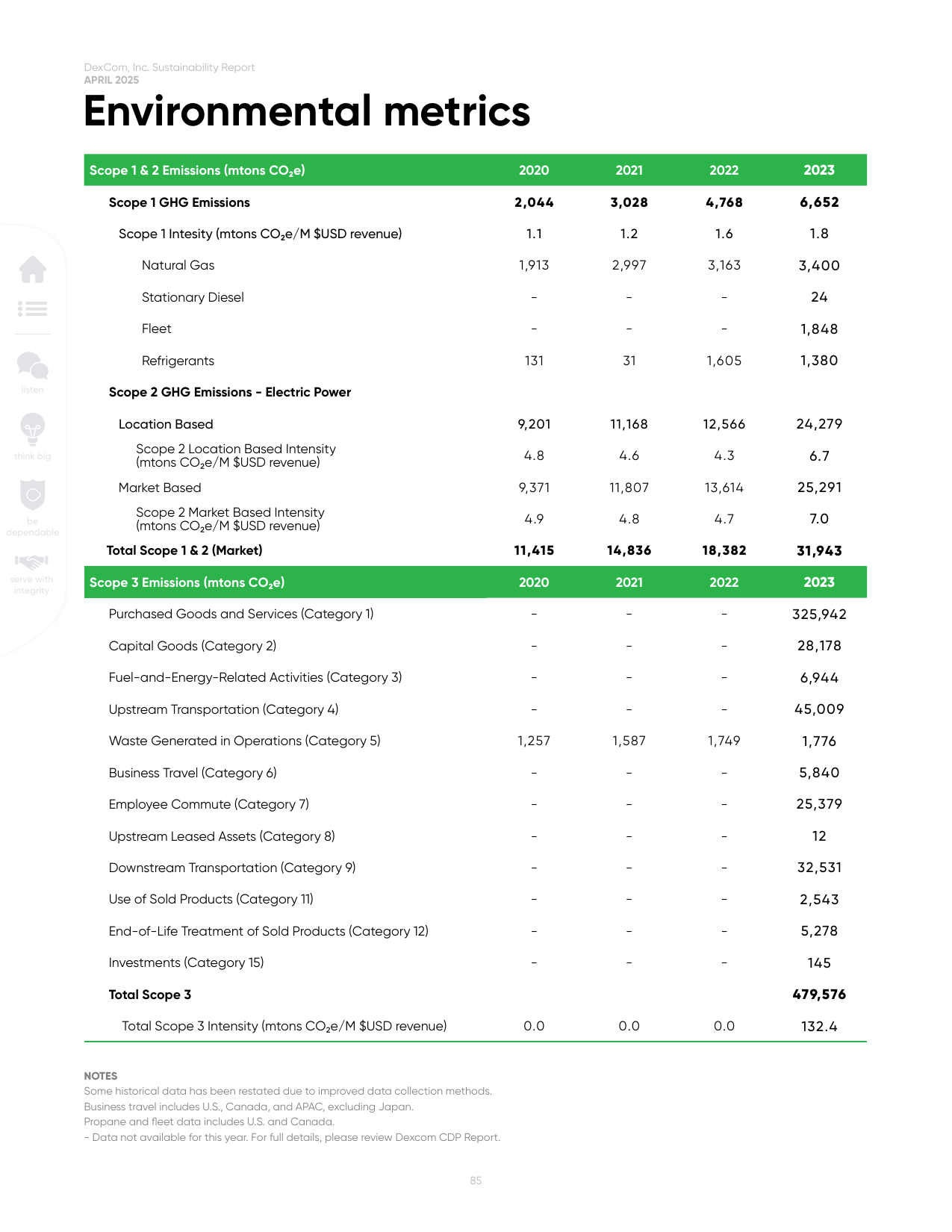
Task: Click Scope 1 GHG Emissions 2023 value 6,652
Action: [819, 202]
